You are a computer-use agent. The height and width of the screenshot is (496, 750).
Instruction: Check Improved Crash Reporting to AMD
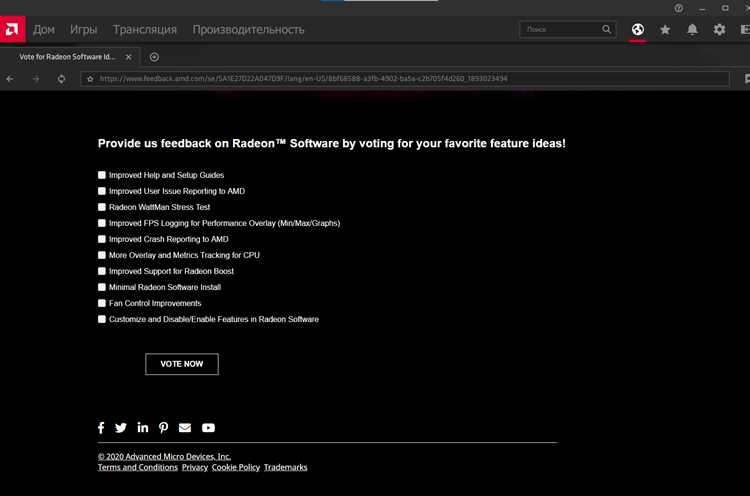[102, 239]
